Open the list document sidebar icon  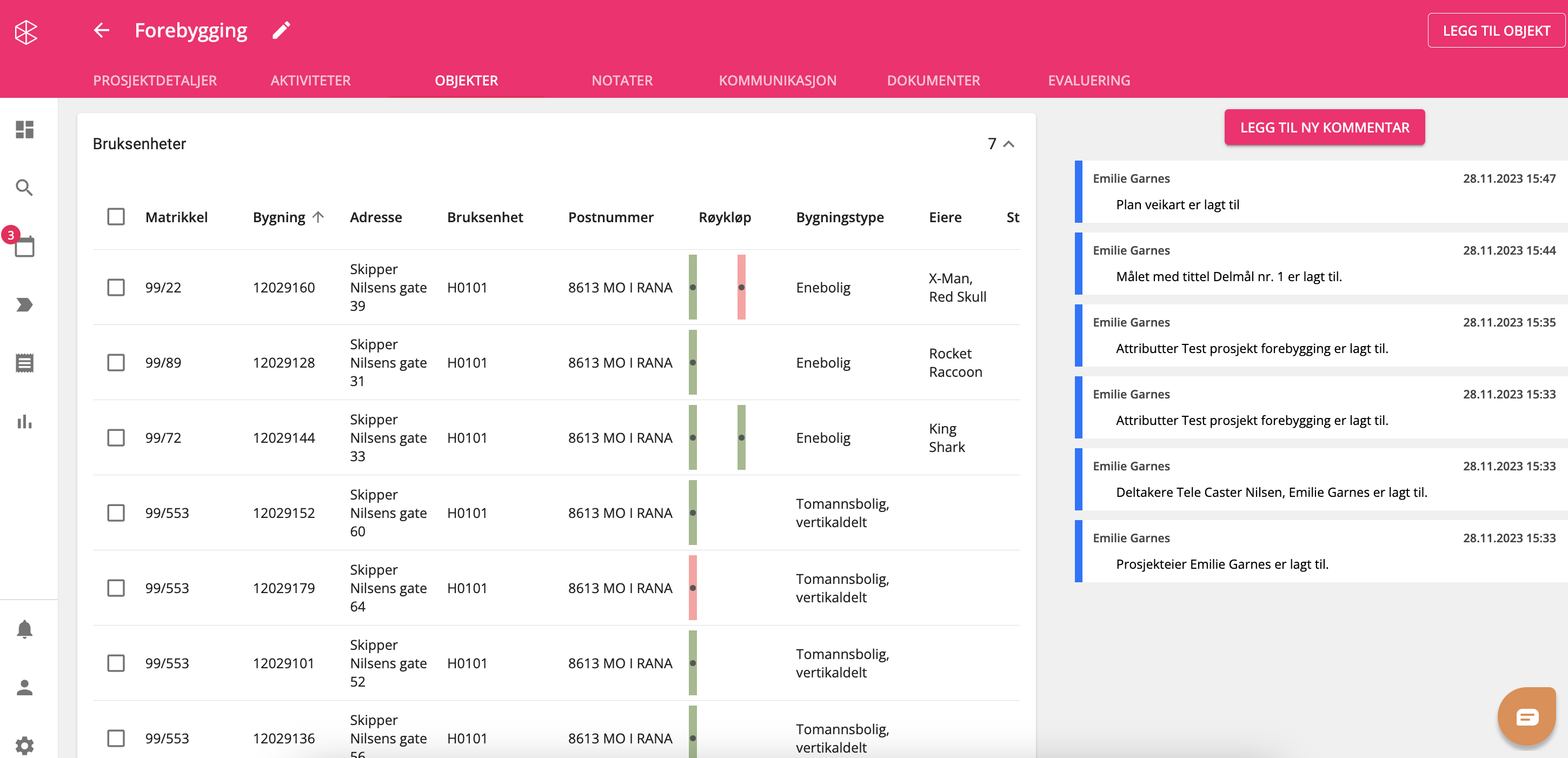point(24,363)
